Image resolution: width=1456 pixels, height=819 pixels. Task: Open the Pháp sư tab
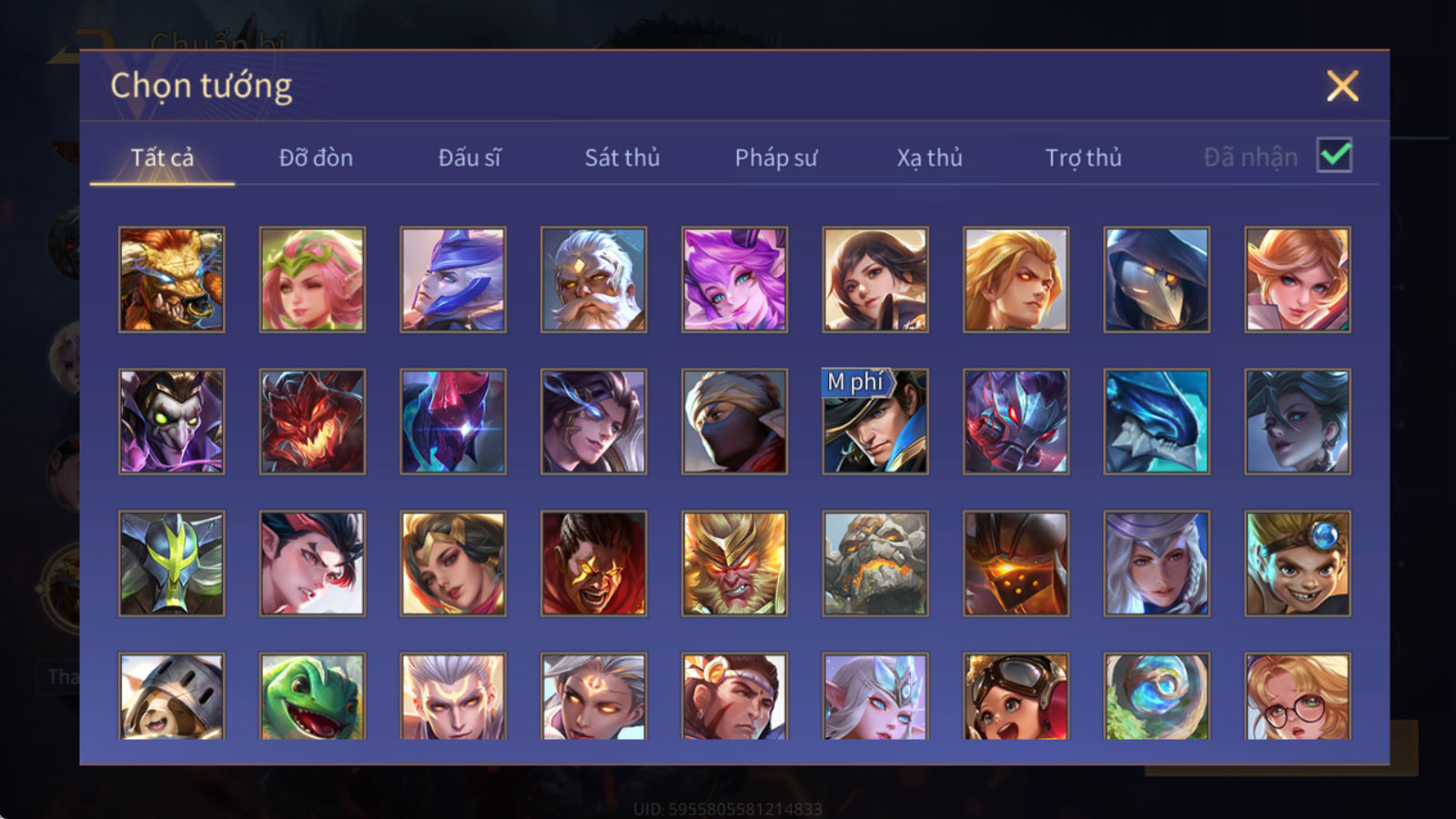[x=776, y=157]
